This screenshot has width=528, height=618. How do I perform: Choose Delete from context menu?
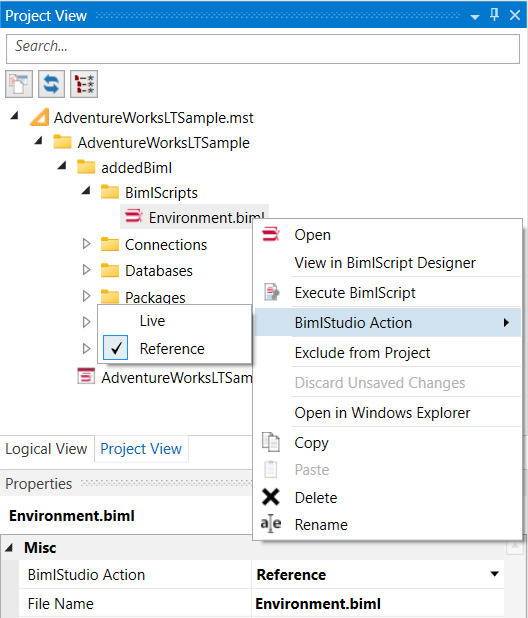(388, 497)
